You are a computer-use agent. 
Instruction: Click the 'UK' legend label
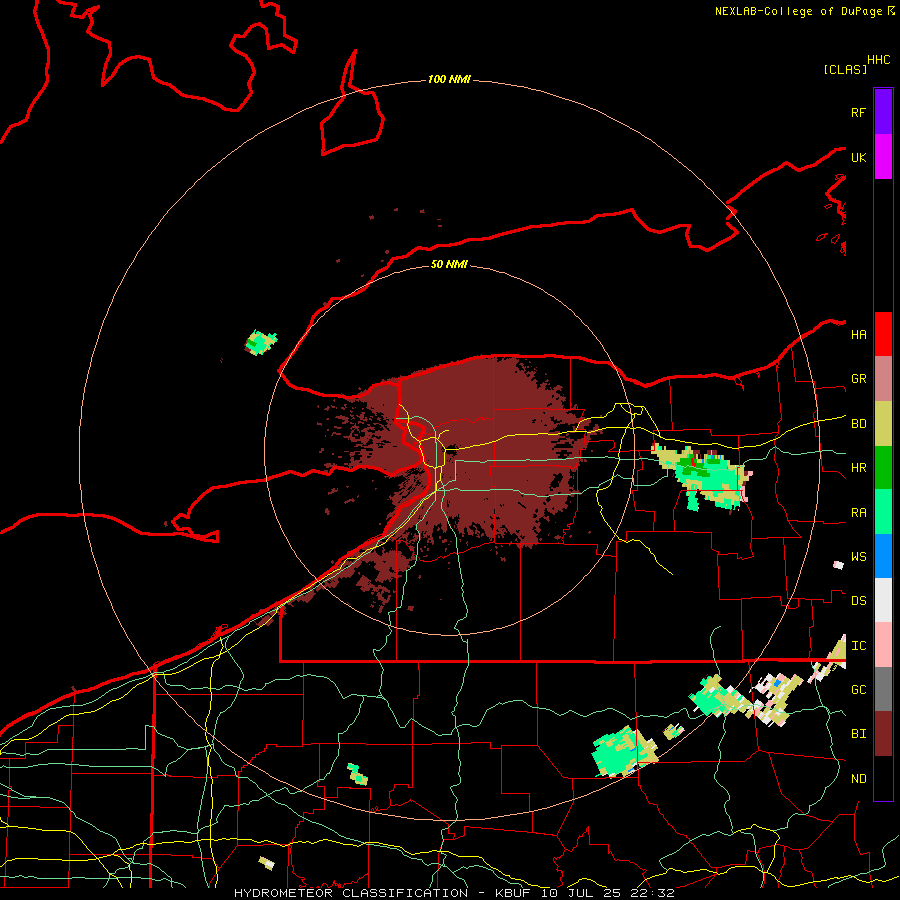point(858,157)
